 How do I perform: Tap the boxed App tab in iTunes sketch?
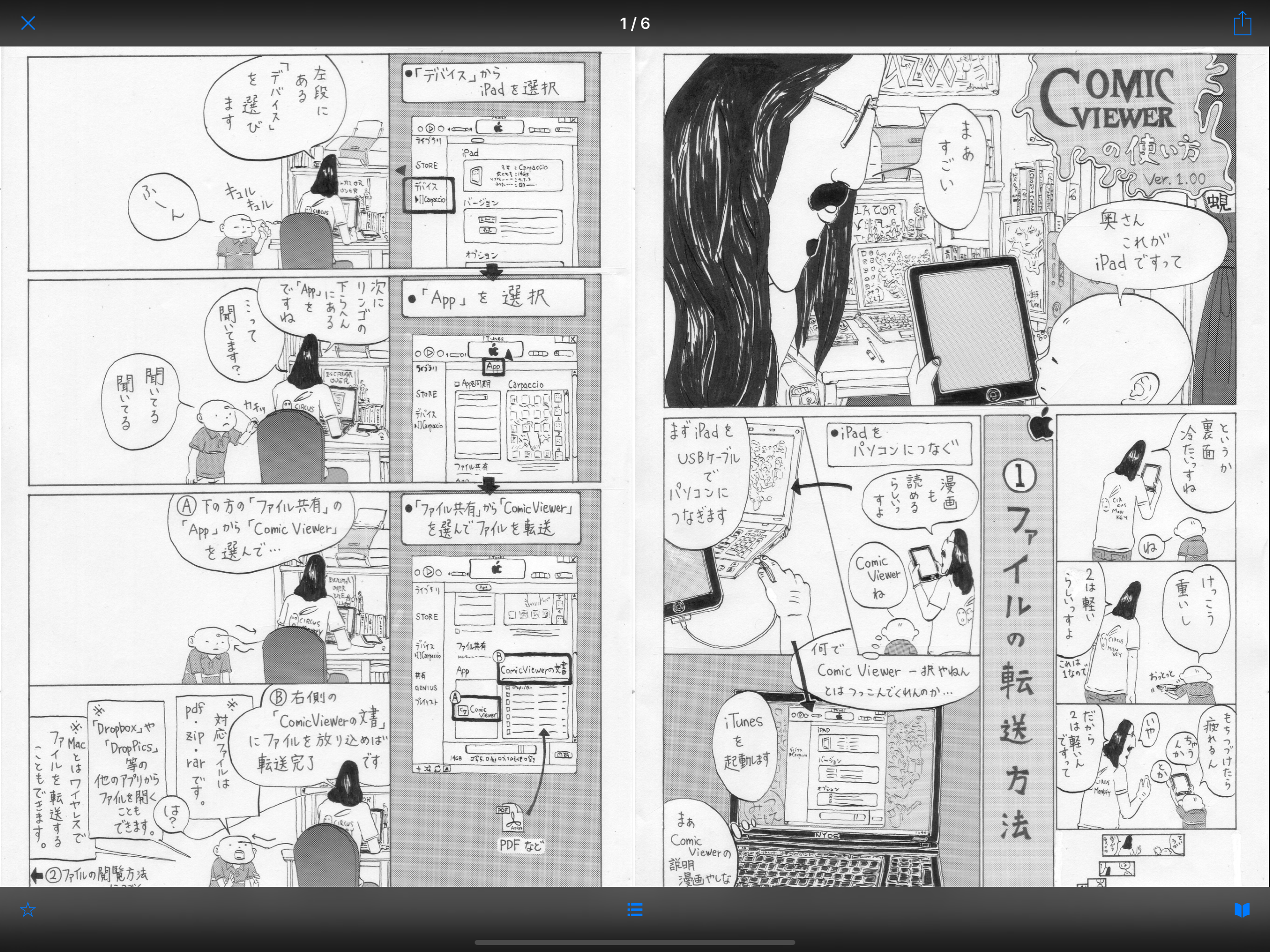click(x=494, y=366)
